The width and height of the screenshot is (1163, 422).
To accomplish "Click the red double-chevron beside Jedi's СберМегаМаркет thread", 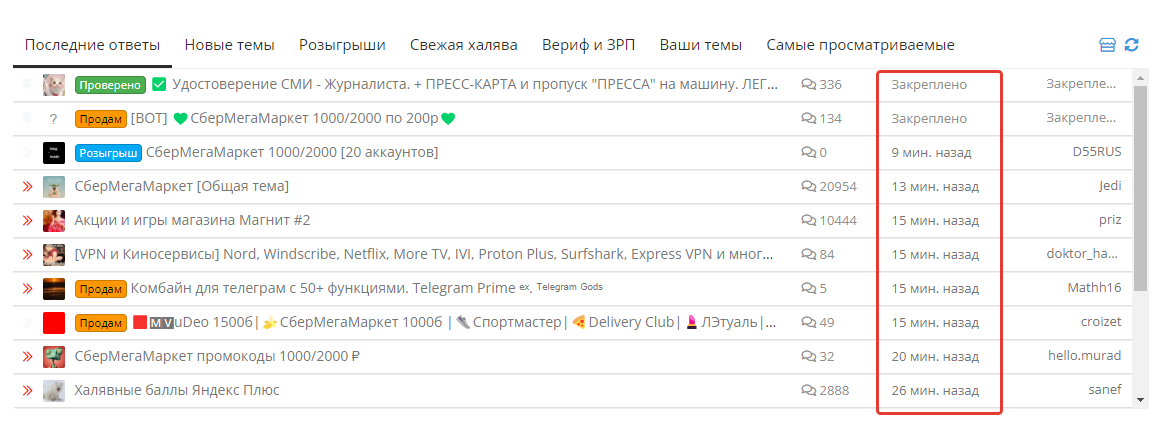I will (x=28, y=186).
